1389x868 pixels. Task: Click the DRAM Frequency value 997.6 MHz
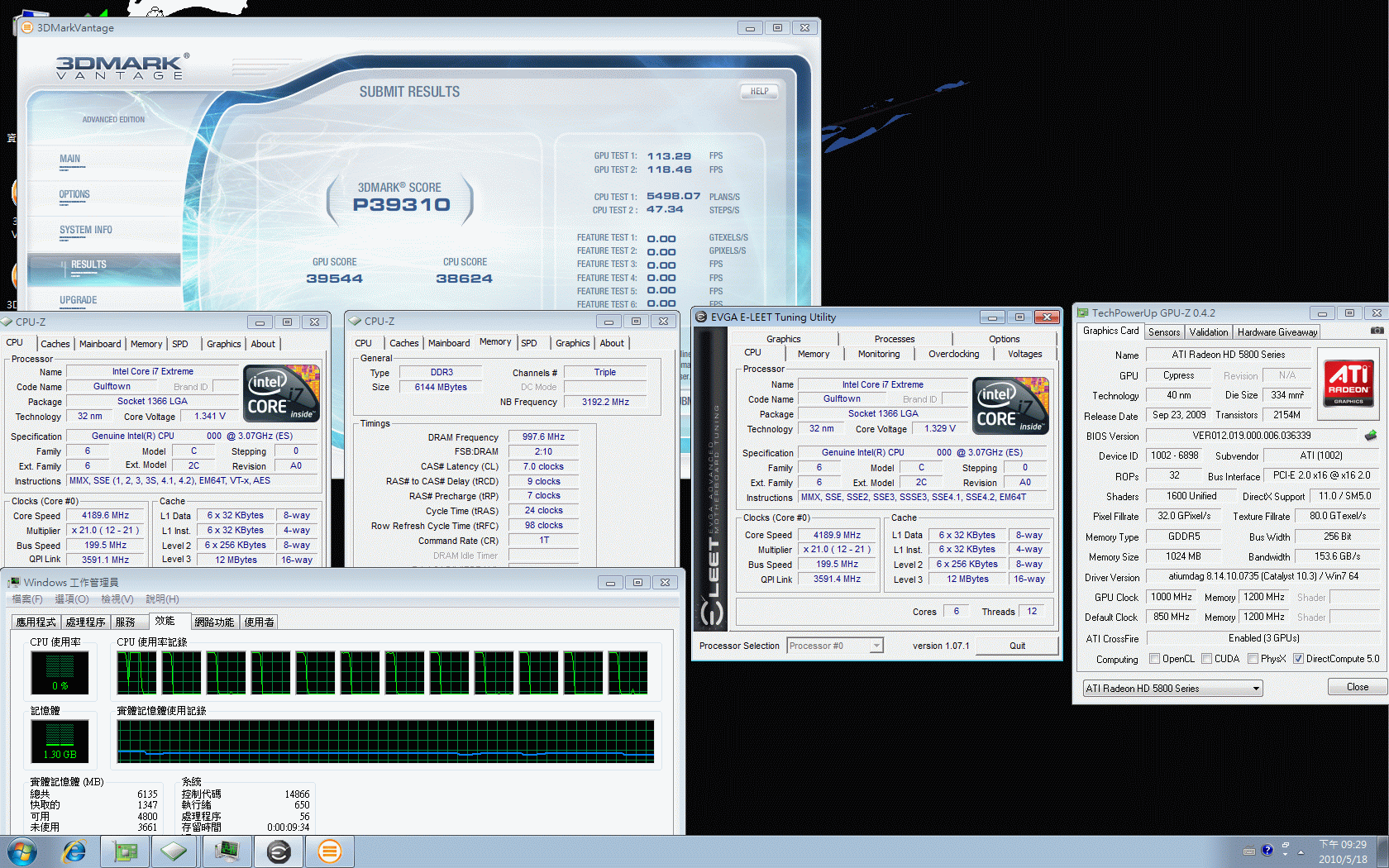coord(543,436)
